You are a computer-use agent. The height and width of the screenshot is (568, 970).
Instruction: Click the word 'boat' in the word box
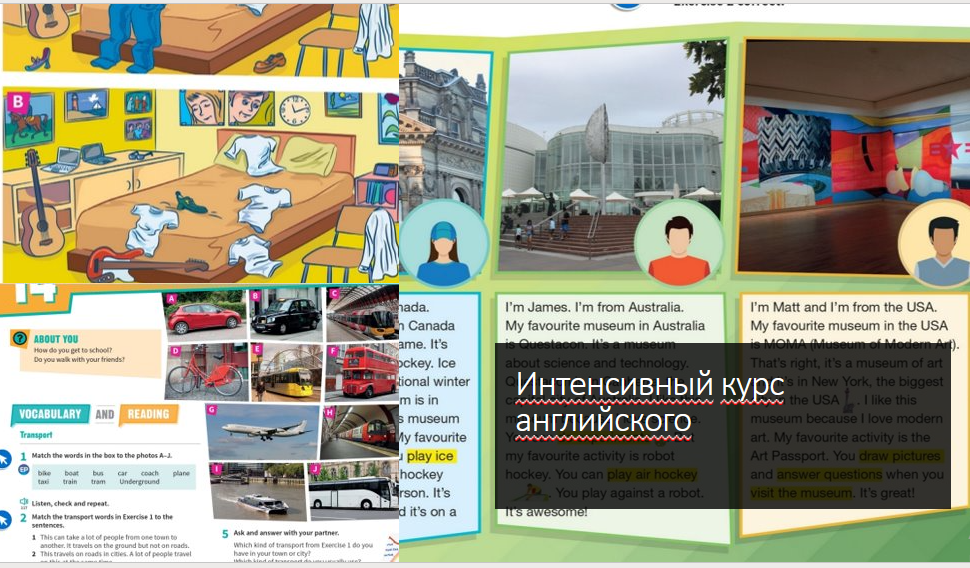click(x=72, y=473)
